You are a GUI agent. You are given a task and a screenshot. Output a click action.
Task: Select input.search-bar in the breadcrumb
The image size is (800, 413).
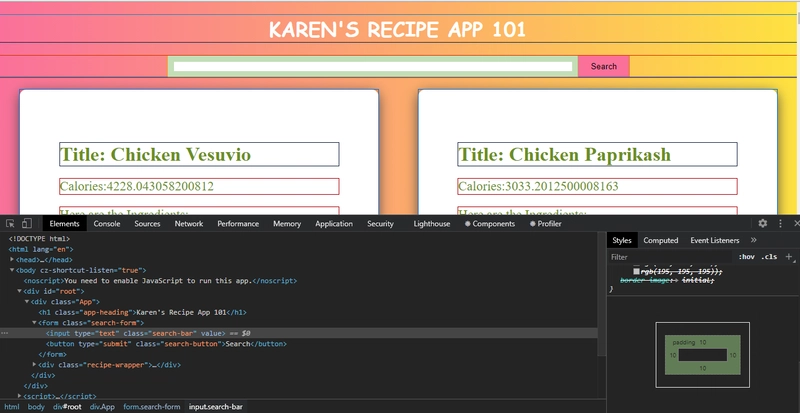pos(215,407)
